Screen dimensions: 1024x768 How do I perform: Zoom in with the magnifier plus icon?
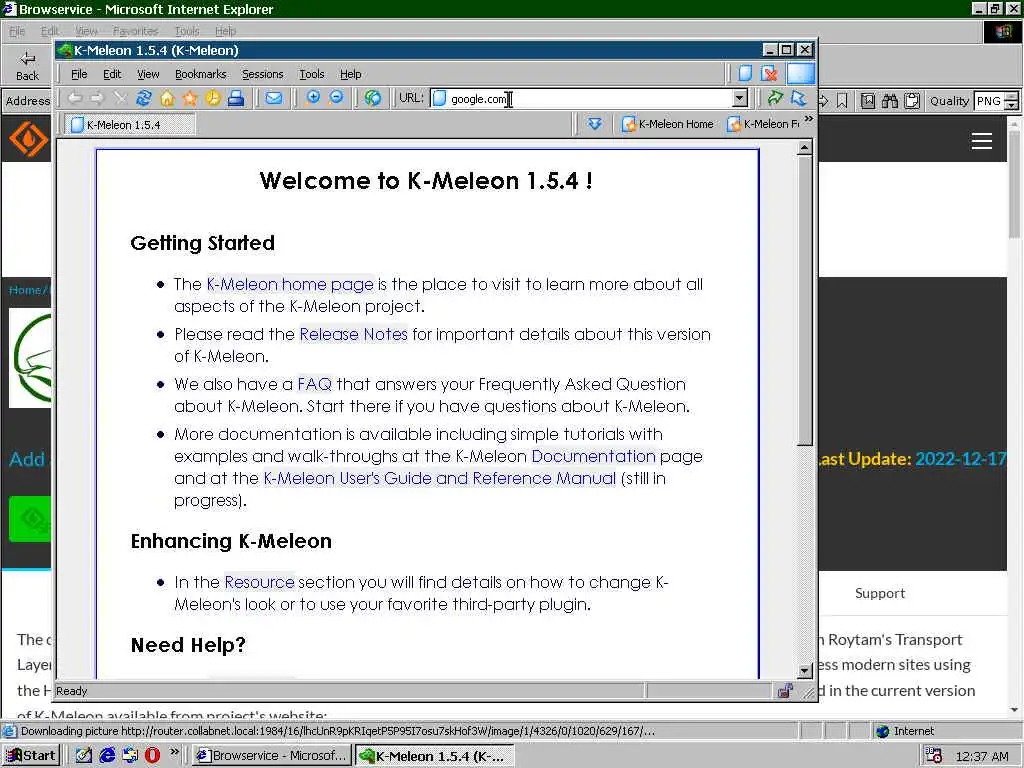313,99
